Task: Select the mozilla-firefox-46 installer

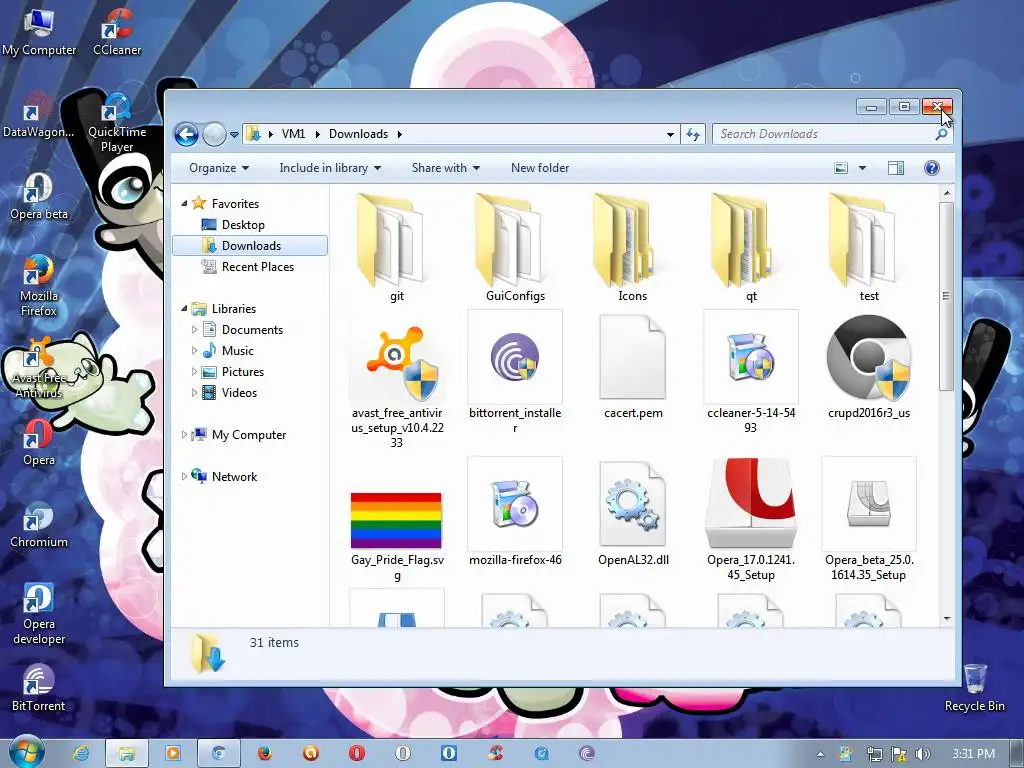Action: [515, 513]
